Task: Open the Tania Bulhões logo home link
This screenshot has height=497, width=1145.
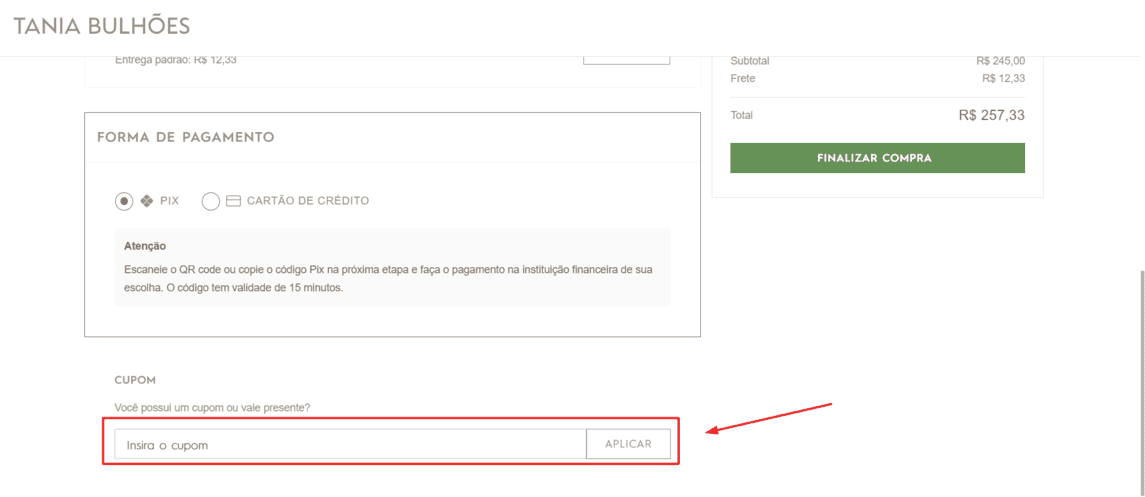Action: 102,26
